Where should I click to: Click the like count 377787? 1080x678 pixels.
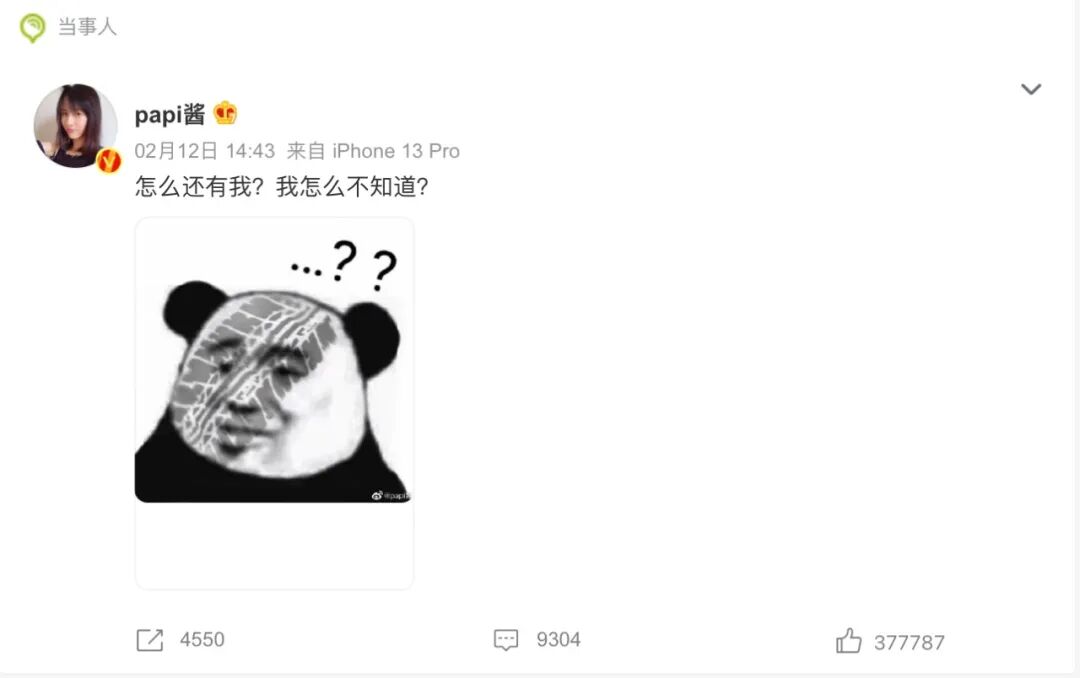click(909, 642)
